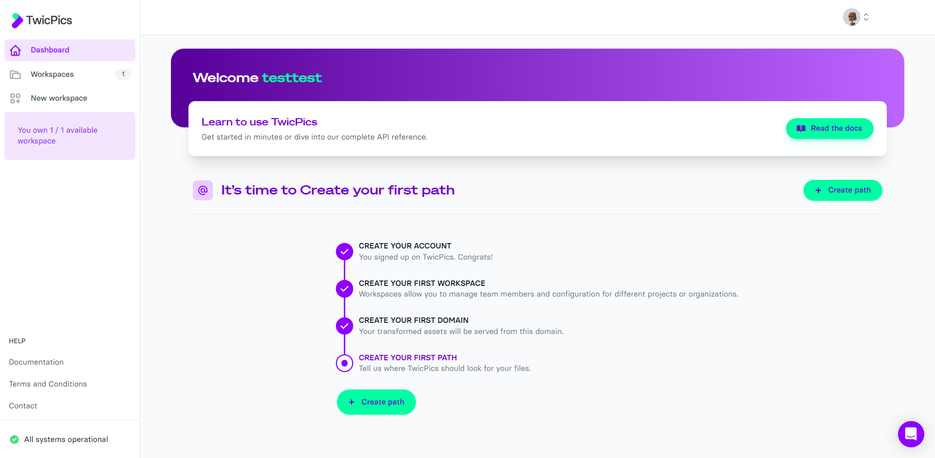Select New workspace in sidebar
935x458 pixels.
point(59,98)
